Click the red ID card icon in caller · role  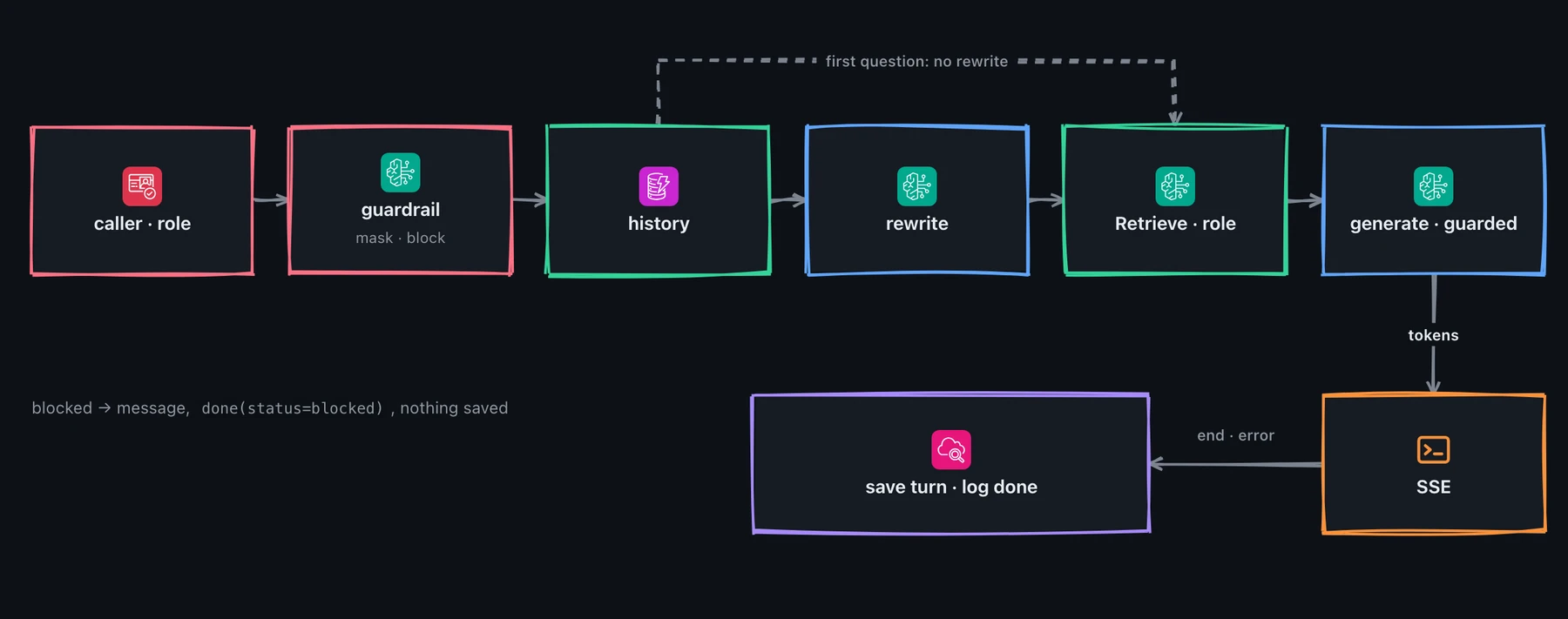[142, 186]
